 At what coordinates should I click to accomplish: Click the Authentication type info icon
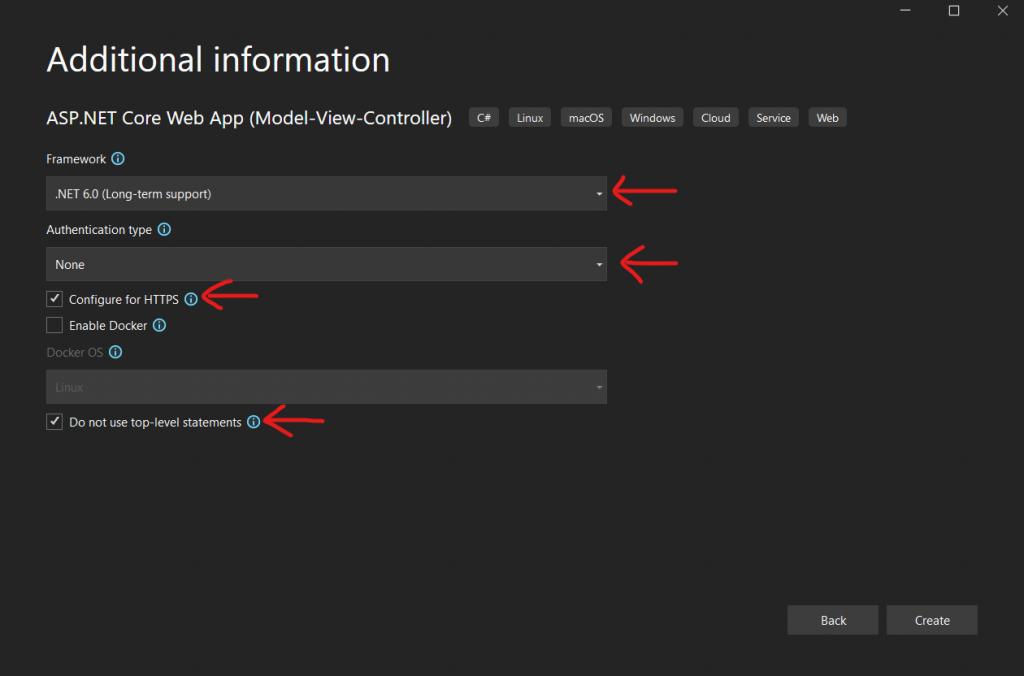pyautogui.click(x=164, y=230)
